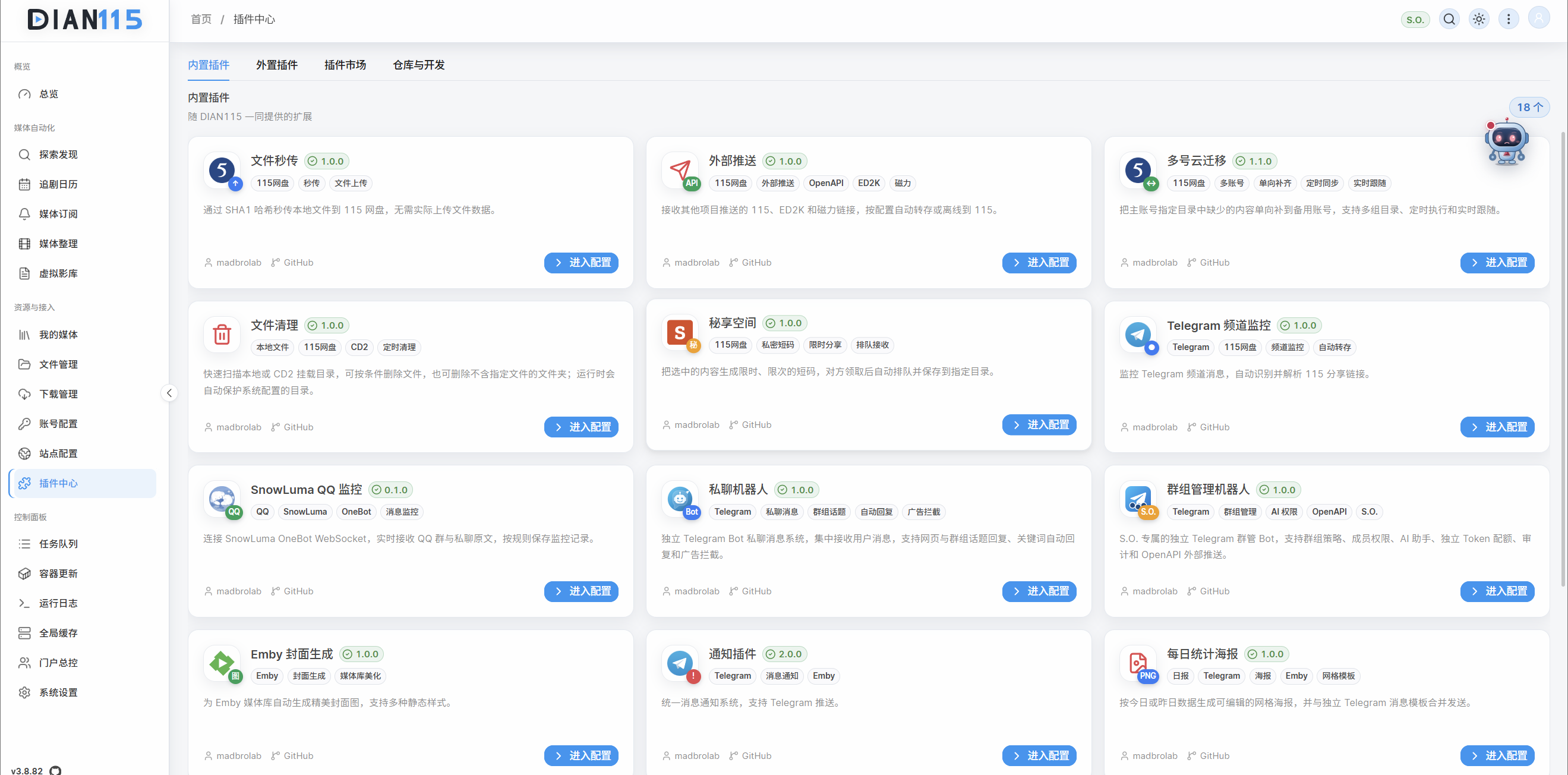
Task: Switch to the 外置插件 tab
Action: point(277,65)
